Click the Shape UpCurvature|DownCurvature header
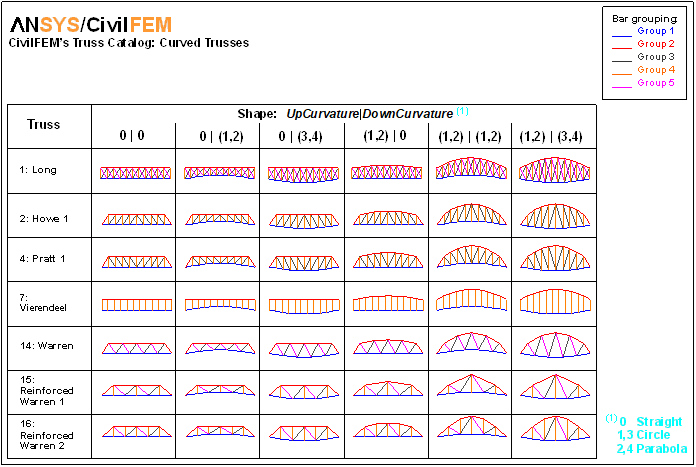 coord(336,113)
